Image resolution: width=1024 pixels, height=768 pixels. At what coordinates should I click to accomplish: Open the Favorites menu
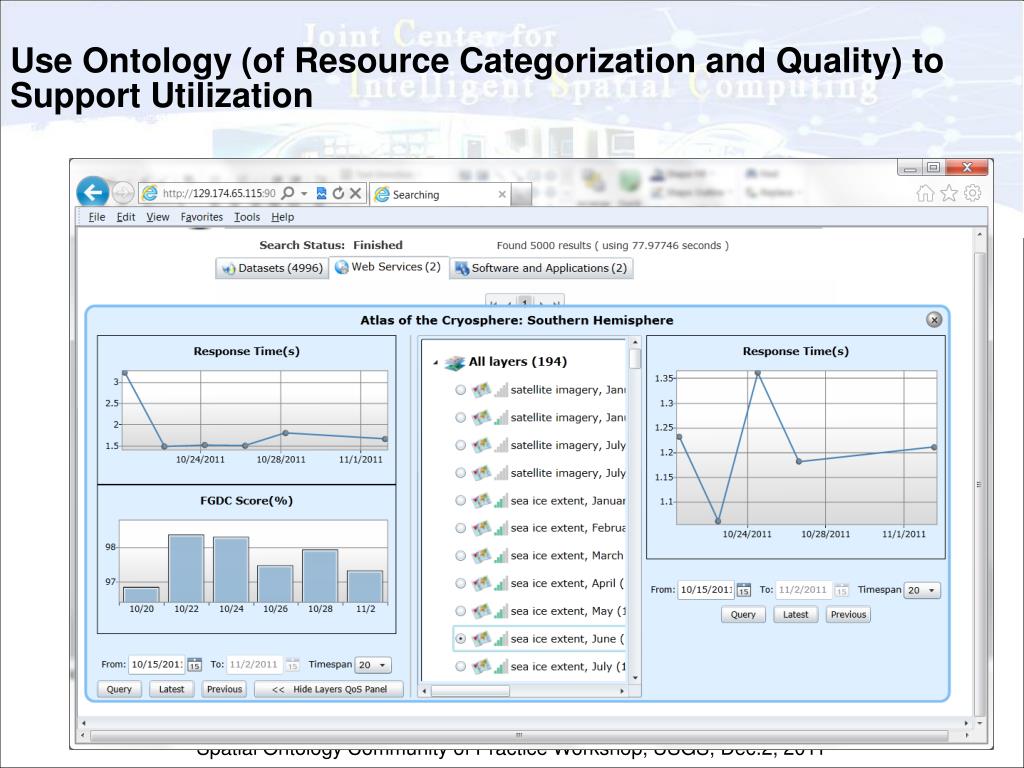(202, 217)
